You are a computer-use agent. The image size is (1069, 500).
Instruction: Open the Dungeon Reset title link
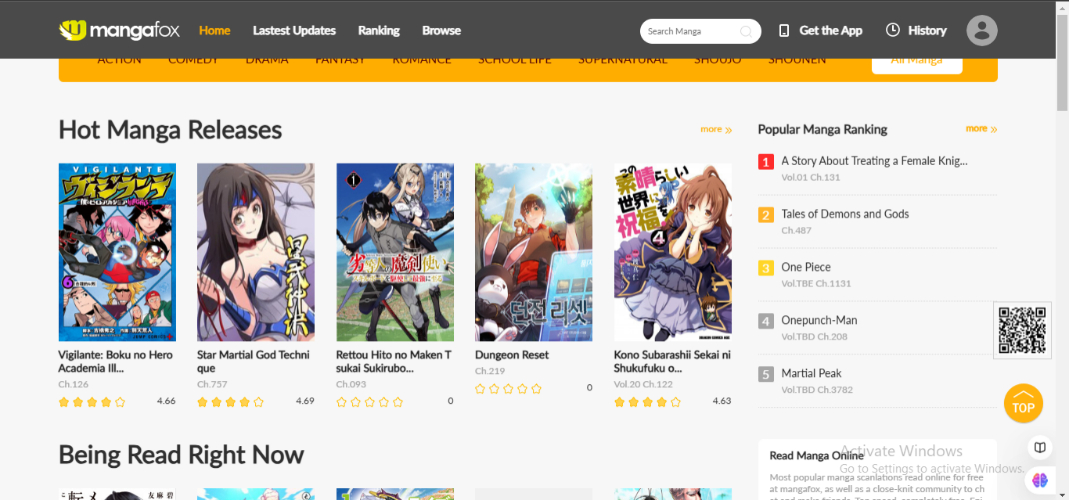point(512,355)
